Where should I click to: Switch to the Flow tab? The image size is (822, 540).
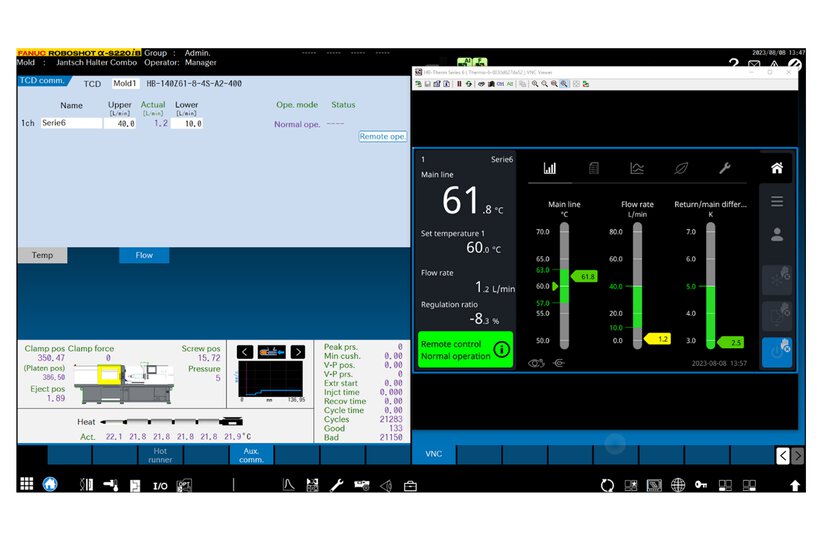144,255
